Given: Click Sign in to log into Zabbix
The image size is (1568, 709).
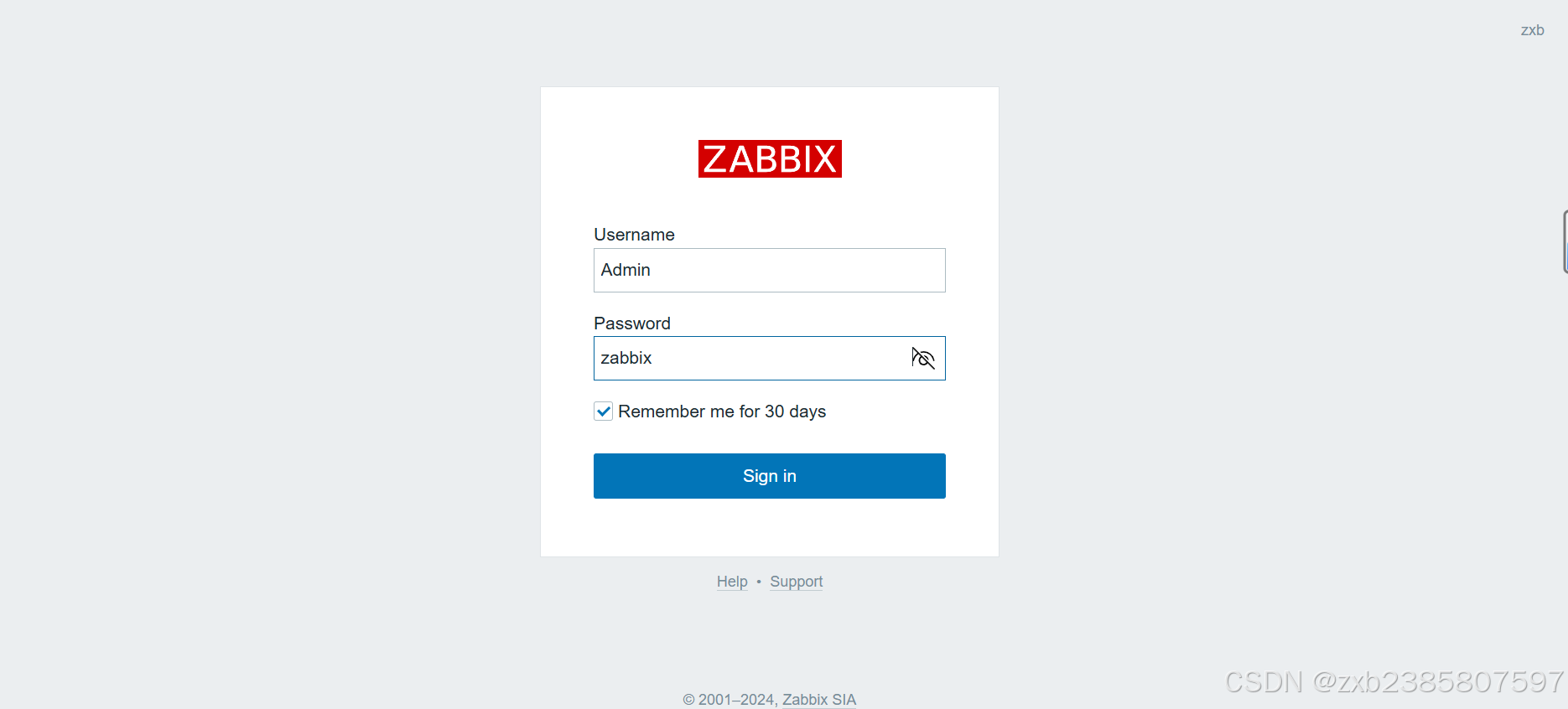Looking at the screenshot, I should tap(769, 475).
